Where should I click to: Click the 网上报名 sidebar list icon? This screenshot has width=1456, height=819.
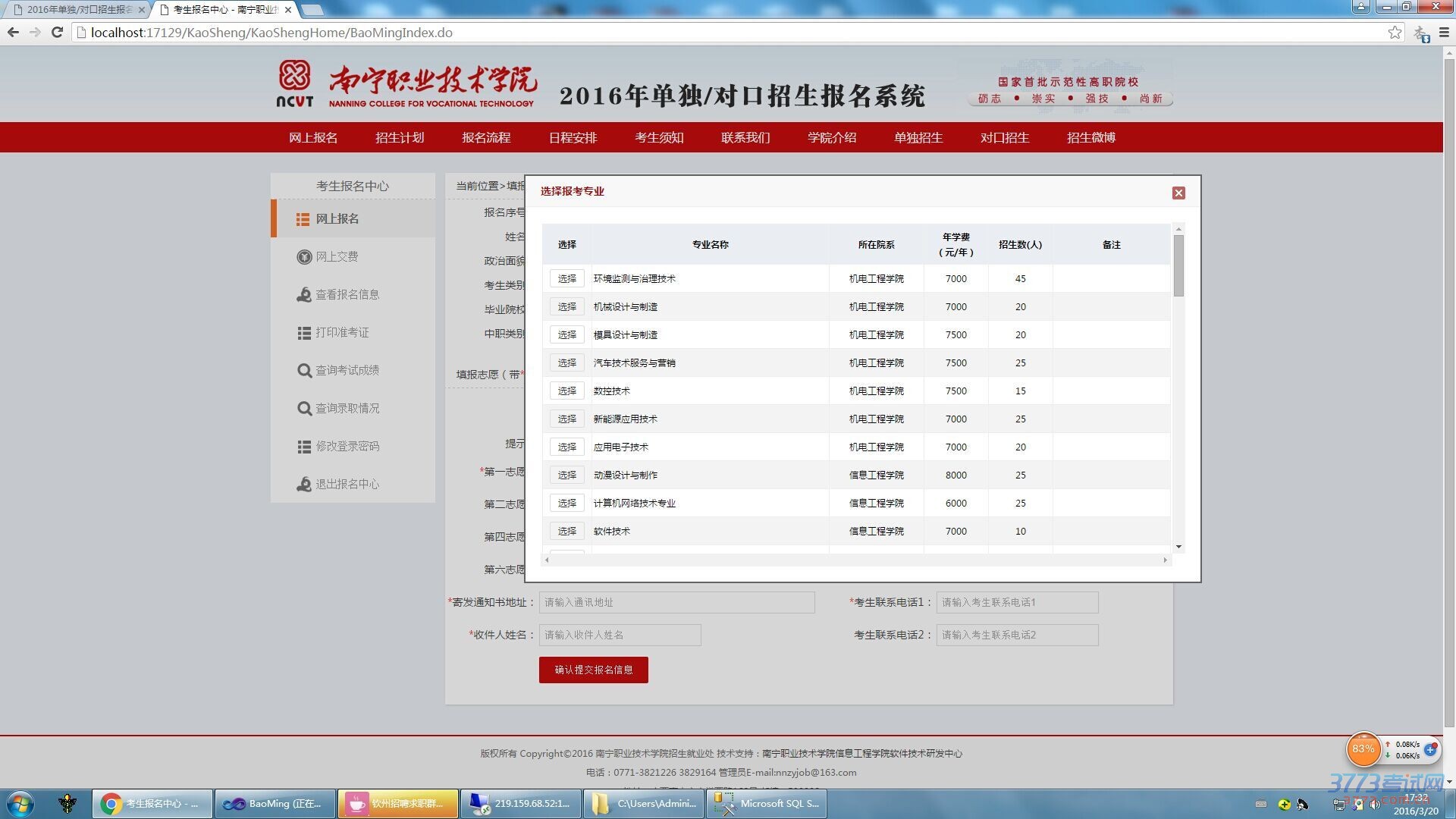click(303, 219)
